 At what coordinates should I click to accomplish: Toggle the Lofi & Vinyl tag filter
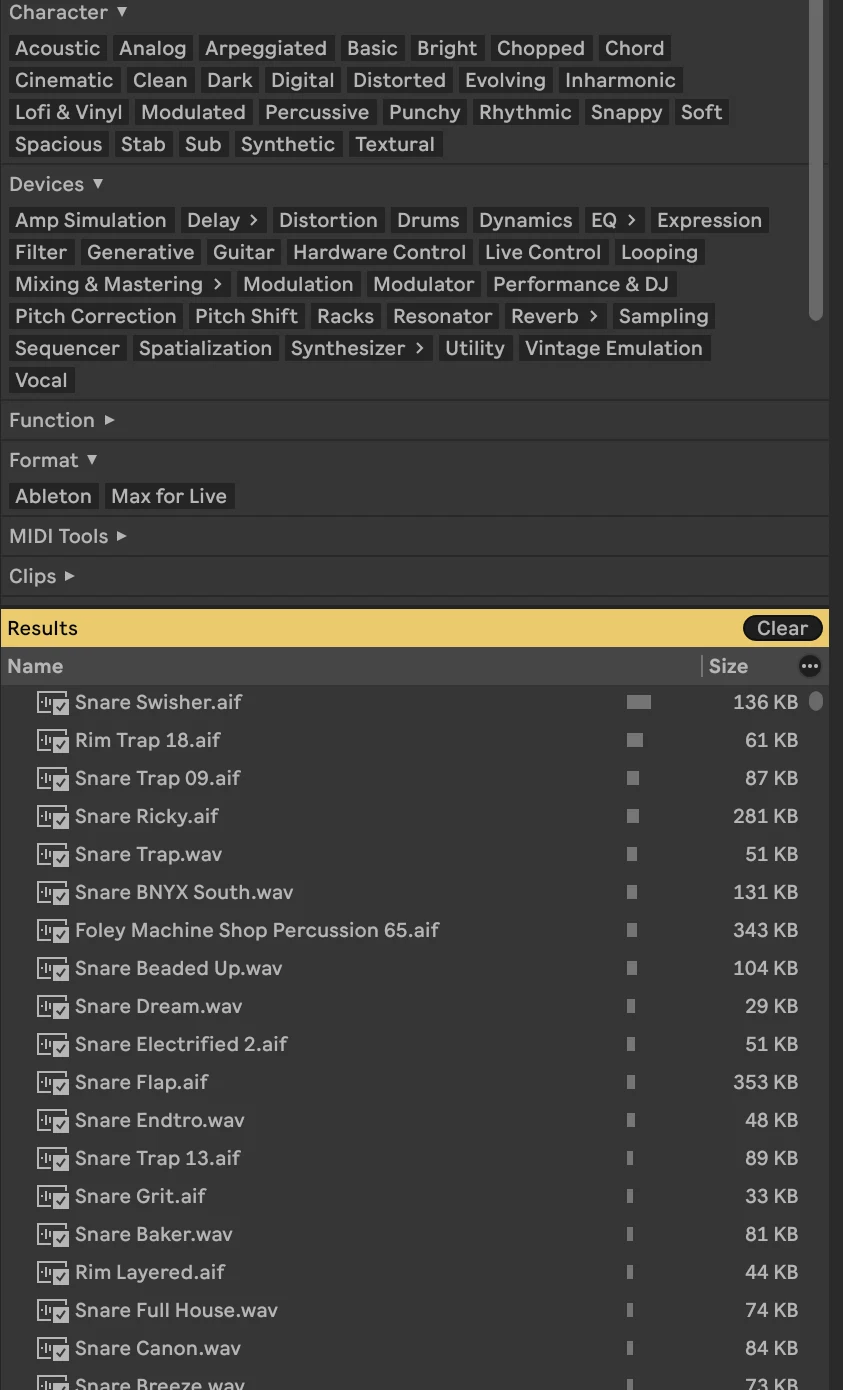69,112
